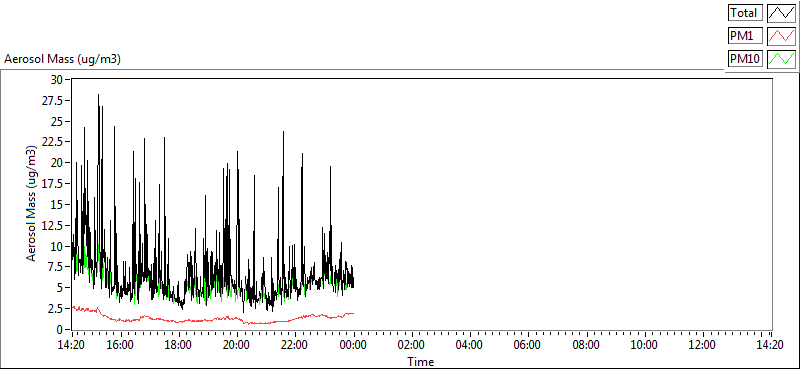Select the Total legend label
The height and width of the screenshot is (369, 800).
coord(744,12)
